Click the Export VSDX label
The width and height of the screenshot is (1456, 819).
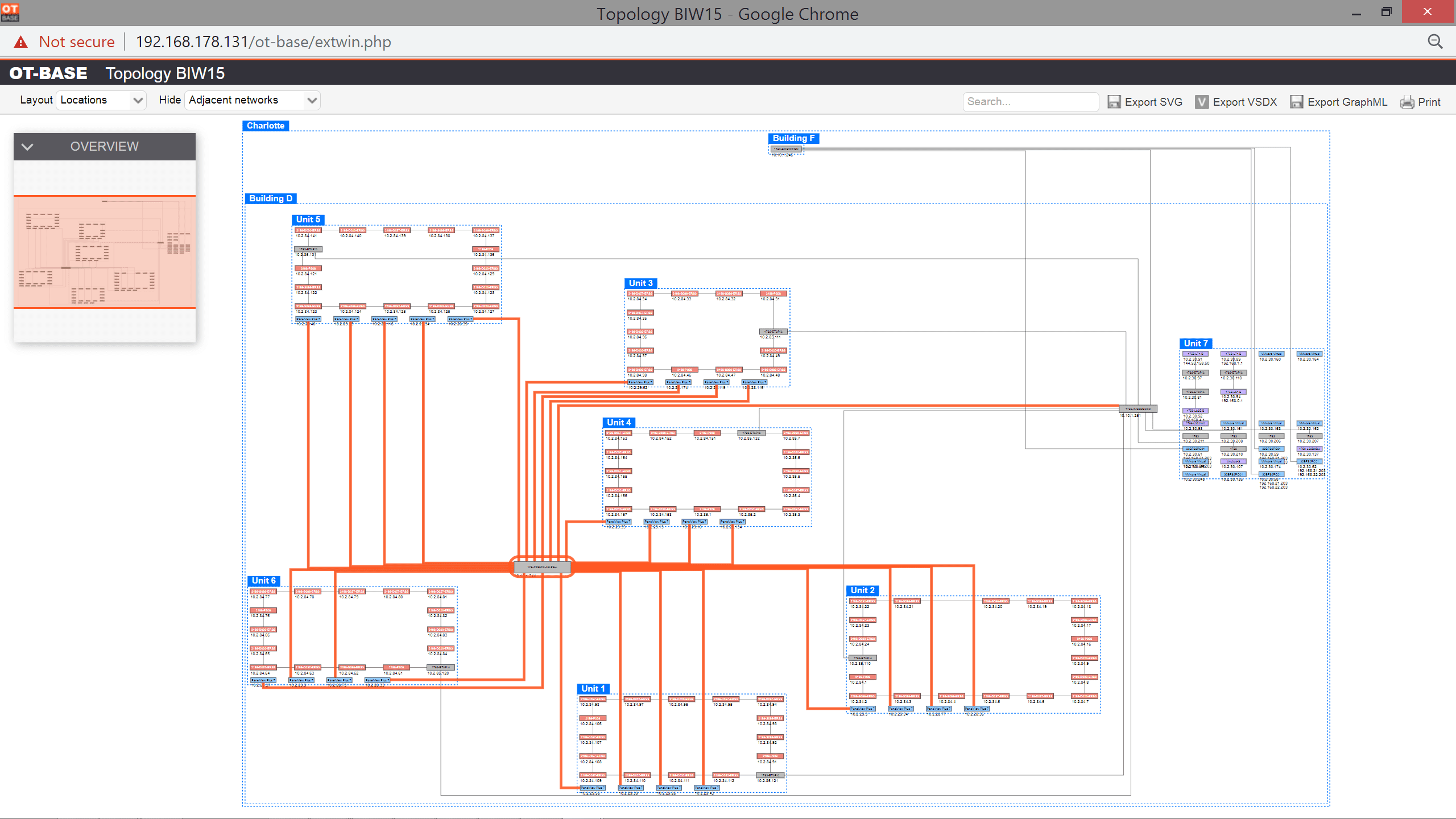(1245, 102)
